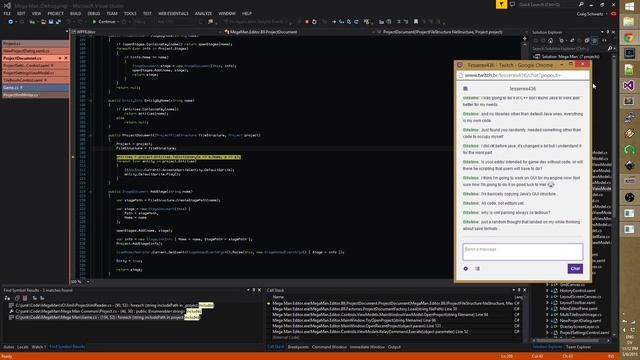640x360 pixels.
Task: Open the MegaMan.Editor.Bll.ProjectDocument class dropdown
Action: pos(300,32)
